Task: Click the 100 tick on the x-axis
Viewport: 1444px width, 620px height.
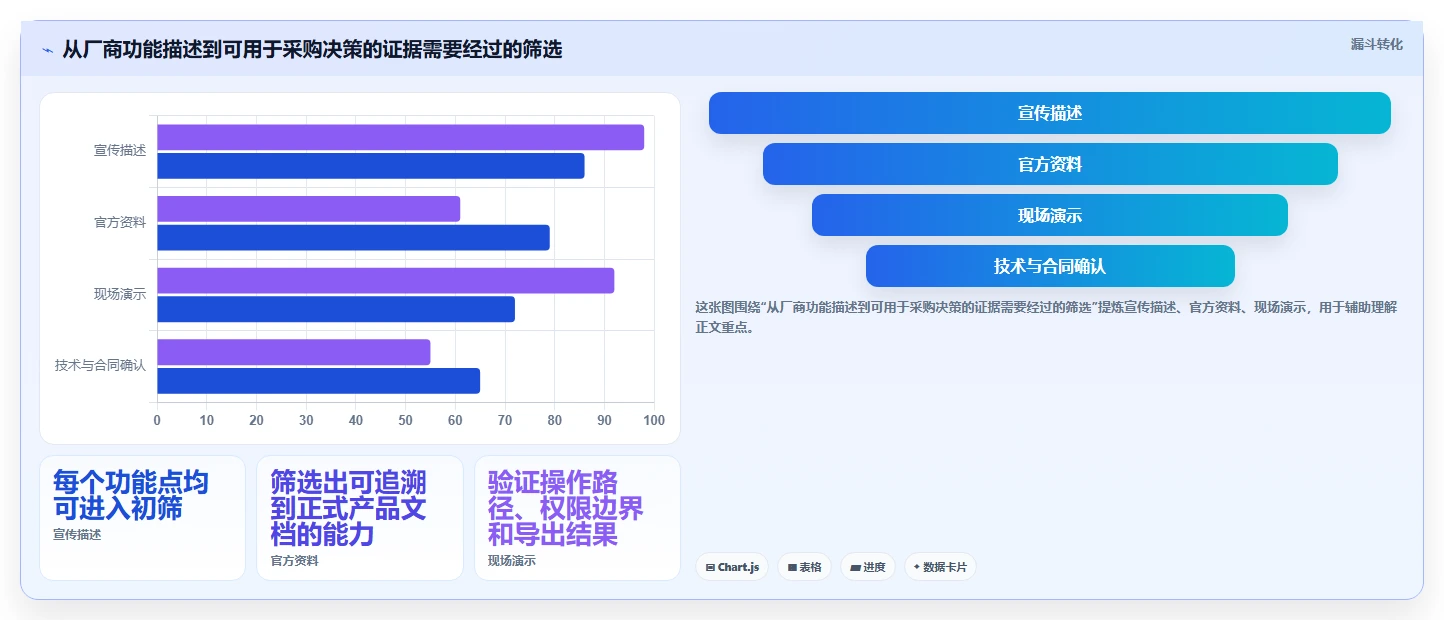Action: click(x=654, y=421)
